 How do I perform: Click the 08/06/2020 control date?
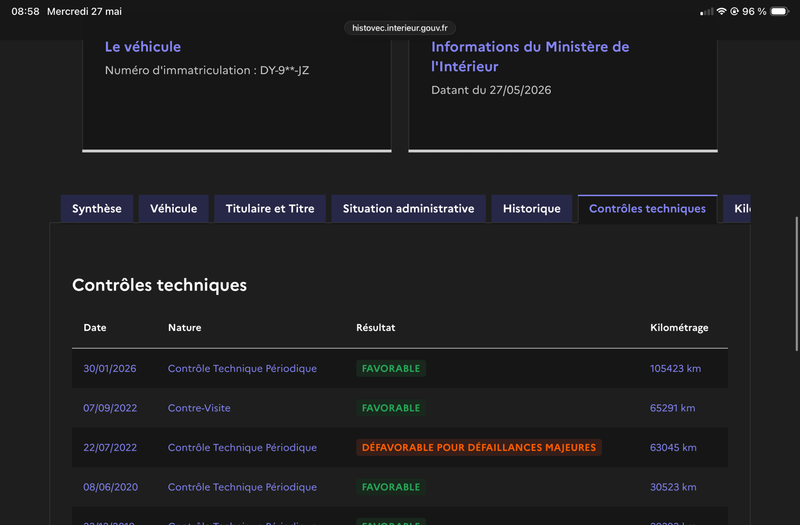[x=110, y=487]
